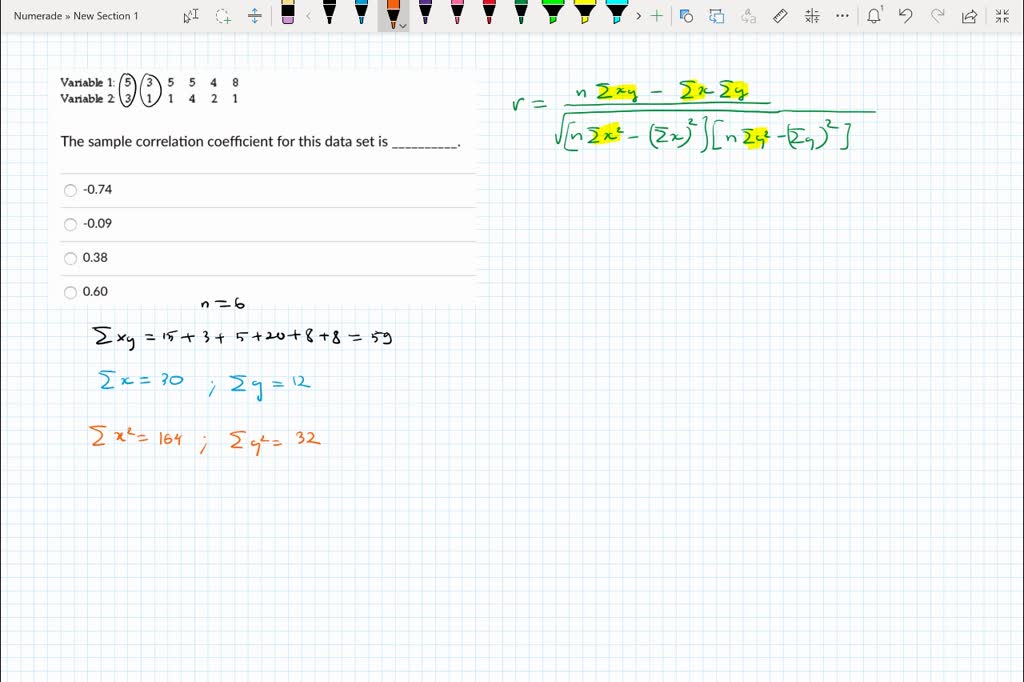Screen dimensions: 1024x682
Task: Select the yellow highlighter
Action: click(x=584, y=16)
